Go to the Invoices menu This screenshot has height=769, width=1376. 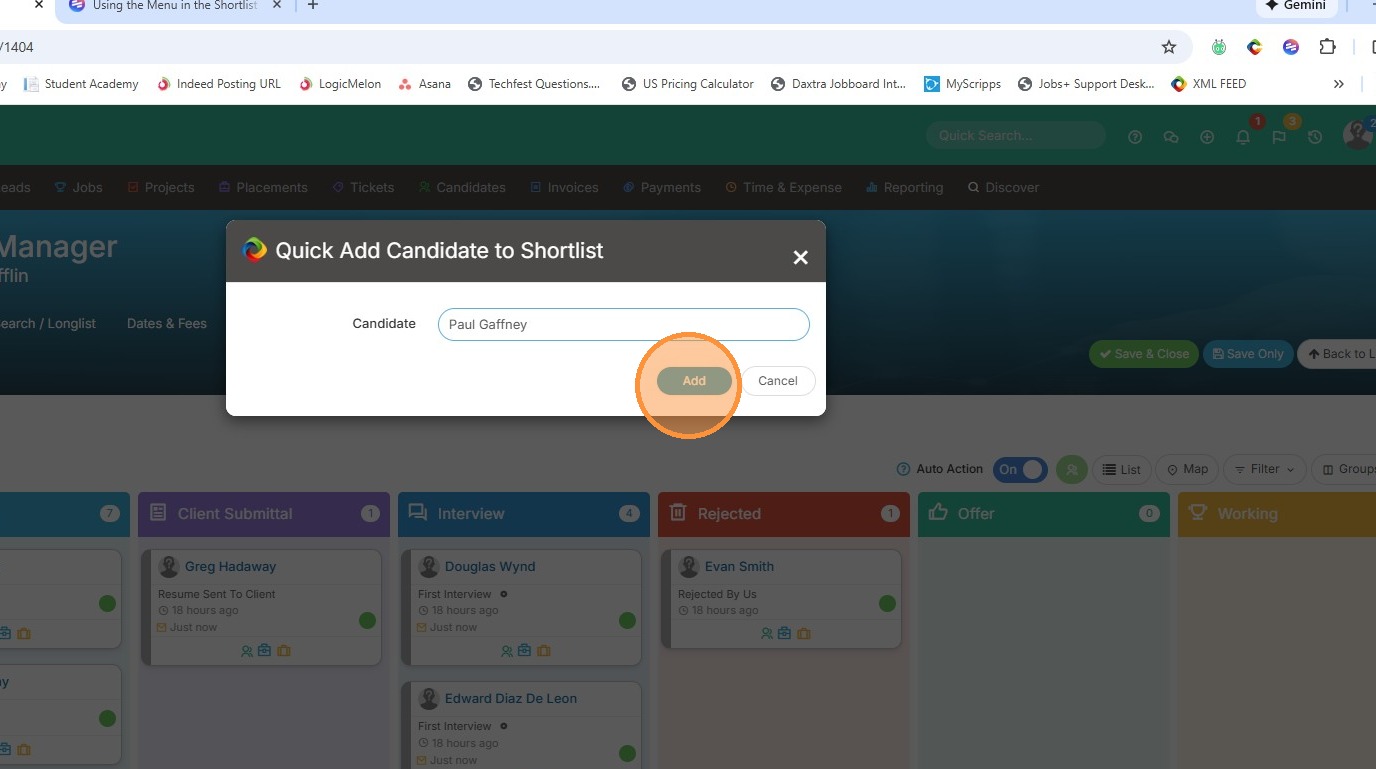(x=564, y=187)
